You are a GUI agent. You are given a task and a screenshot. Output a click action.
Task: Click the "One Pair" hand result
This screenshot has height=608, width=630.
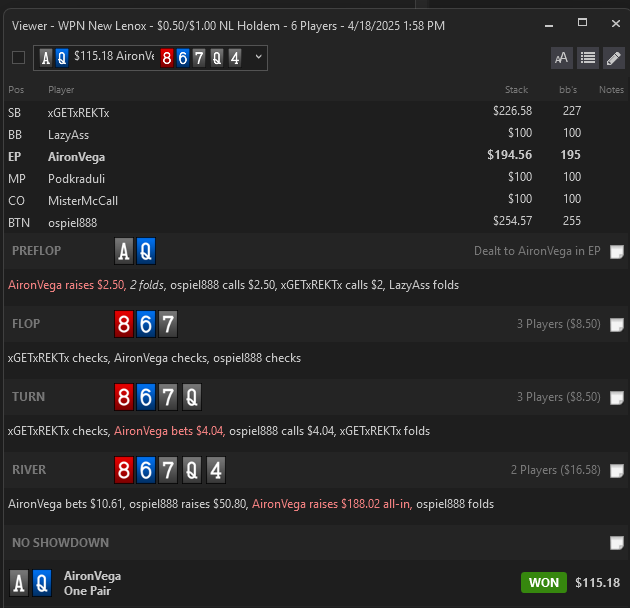click(87, 591)
